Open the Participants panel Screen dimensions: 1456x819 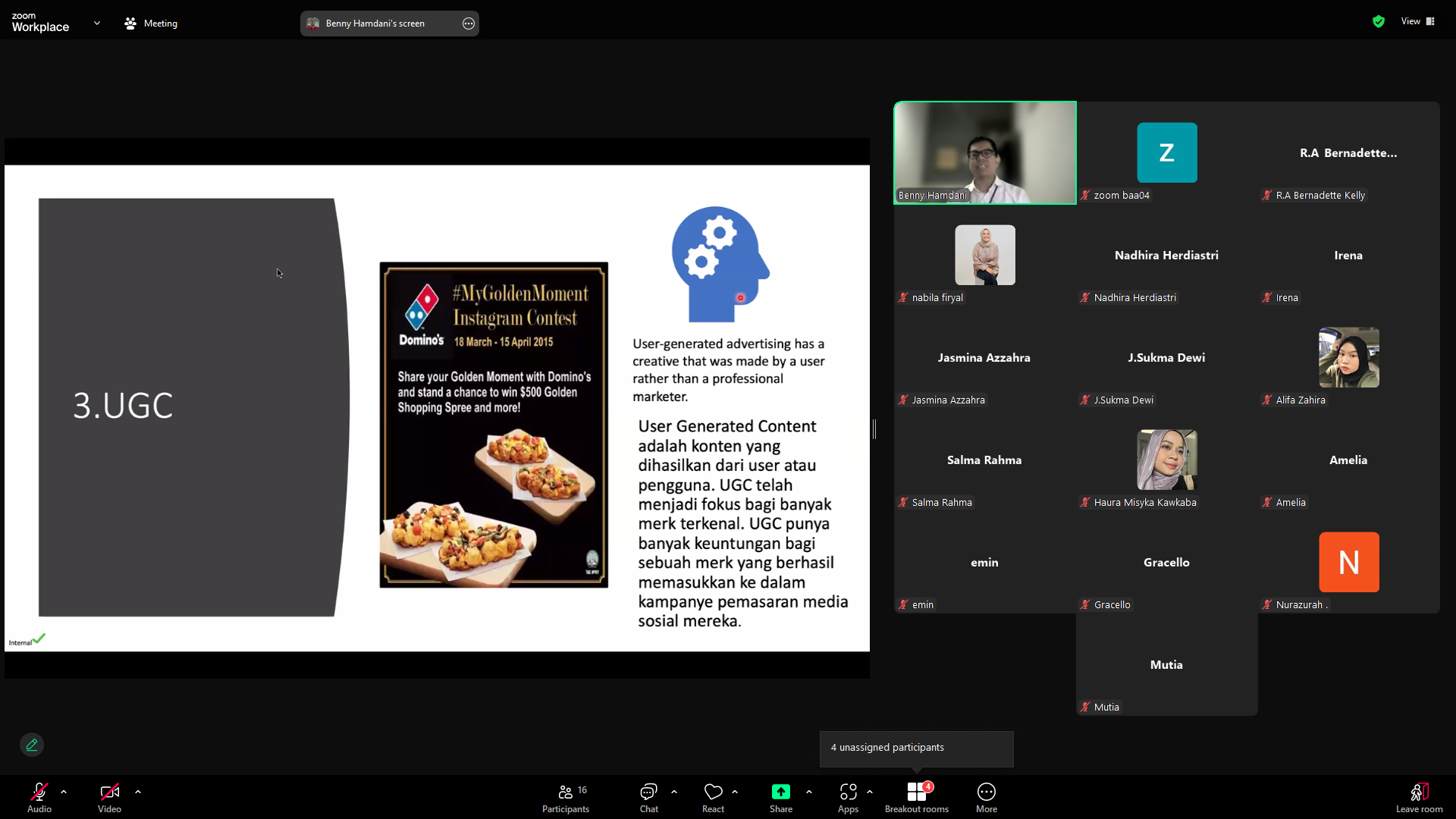point(566,797)
